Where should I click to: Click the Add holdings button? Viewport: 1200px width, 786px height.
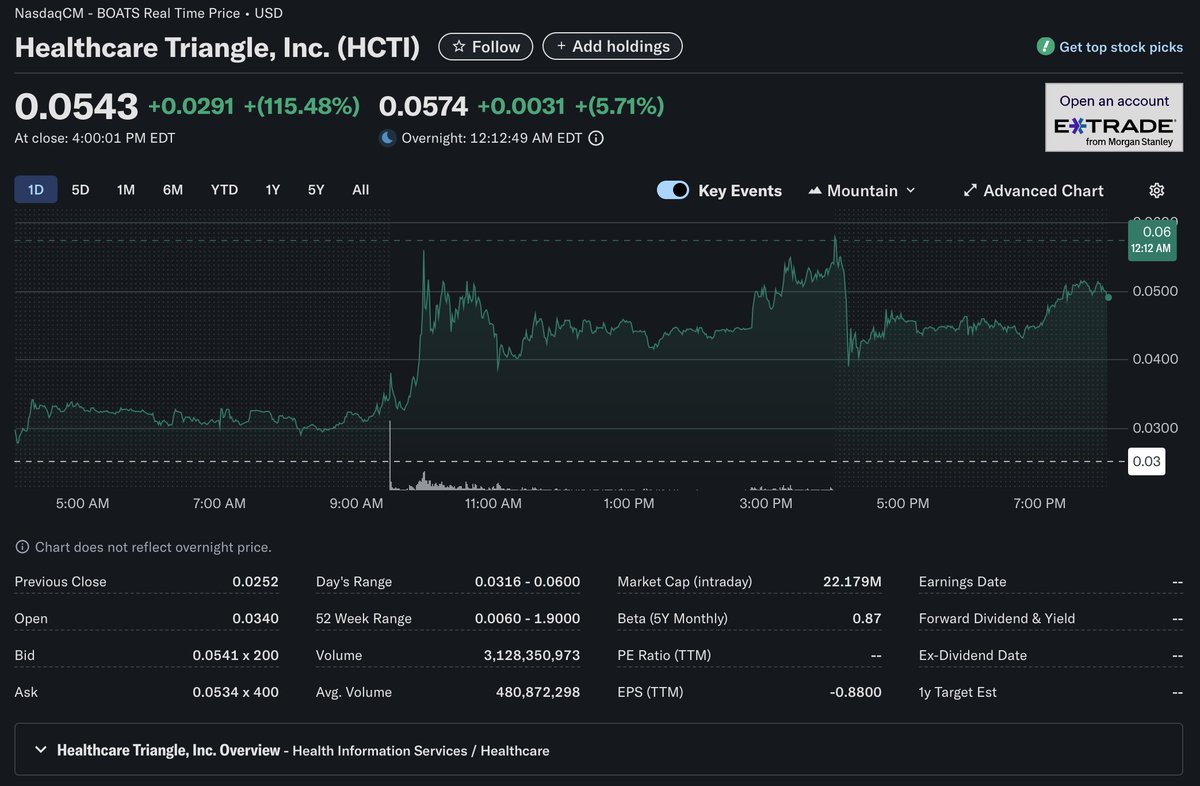pyautogui.click(x=613, y=46)
